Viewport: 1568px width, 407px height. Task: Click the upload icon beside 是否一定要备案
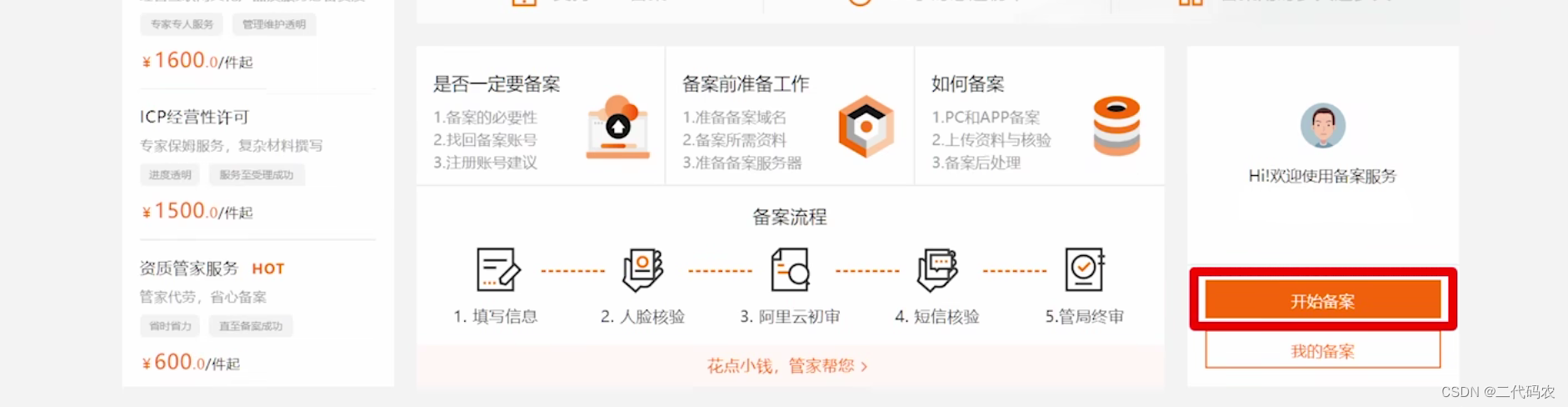[617, 127]
